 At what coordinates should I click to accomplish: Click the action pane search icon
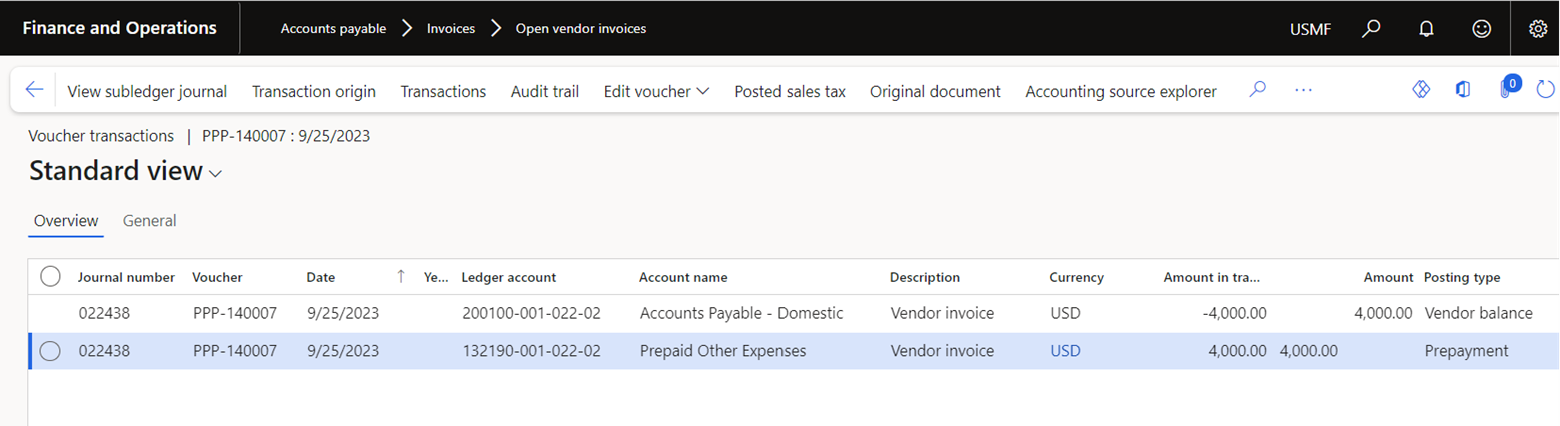(x=1258, y=91)
